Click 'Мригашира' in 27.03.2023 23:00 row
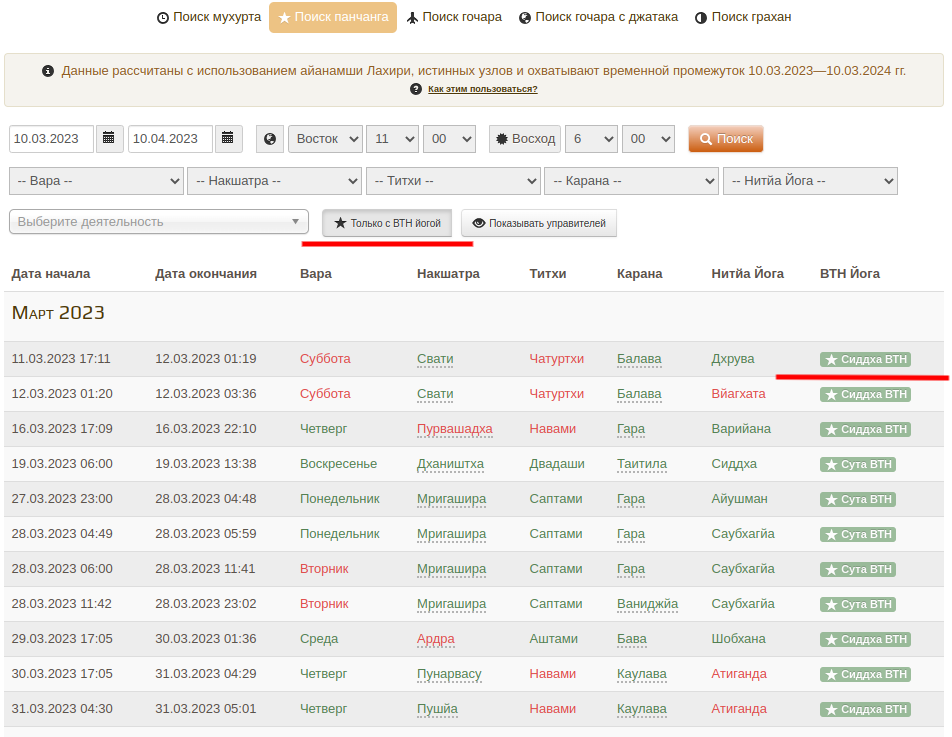 point(452,499)
